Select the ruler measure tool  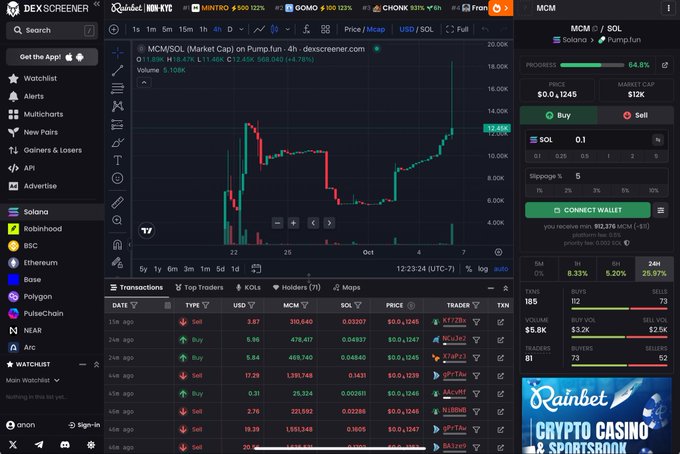[x=118, y=202]
